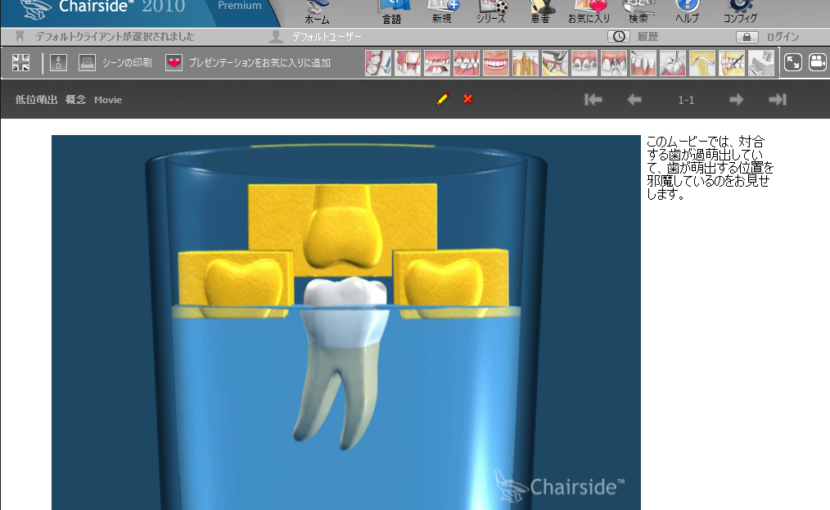Viewport: 830px width, 510px height.
Task: Select the implant category thumbnail
Action: pos(614,63)
